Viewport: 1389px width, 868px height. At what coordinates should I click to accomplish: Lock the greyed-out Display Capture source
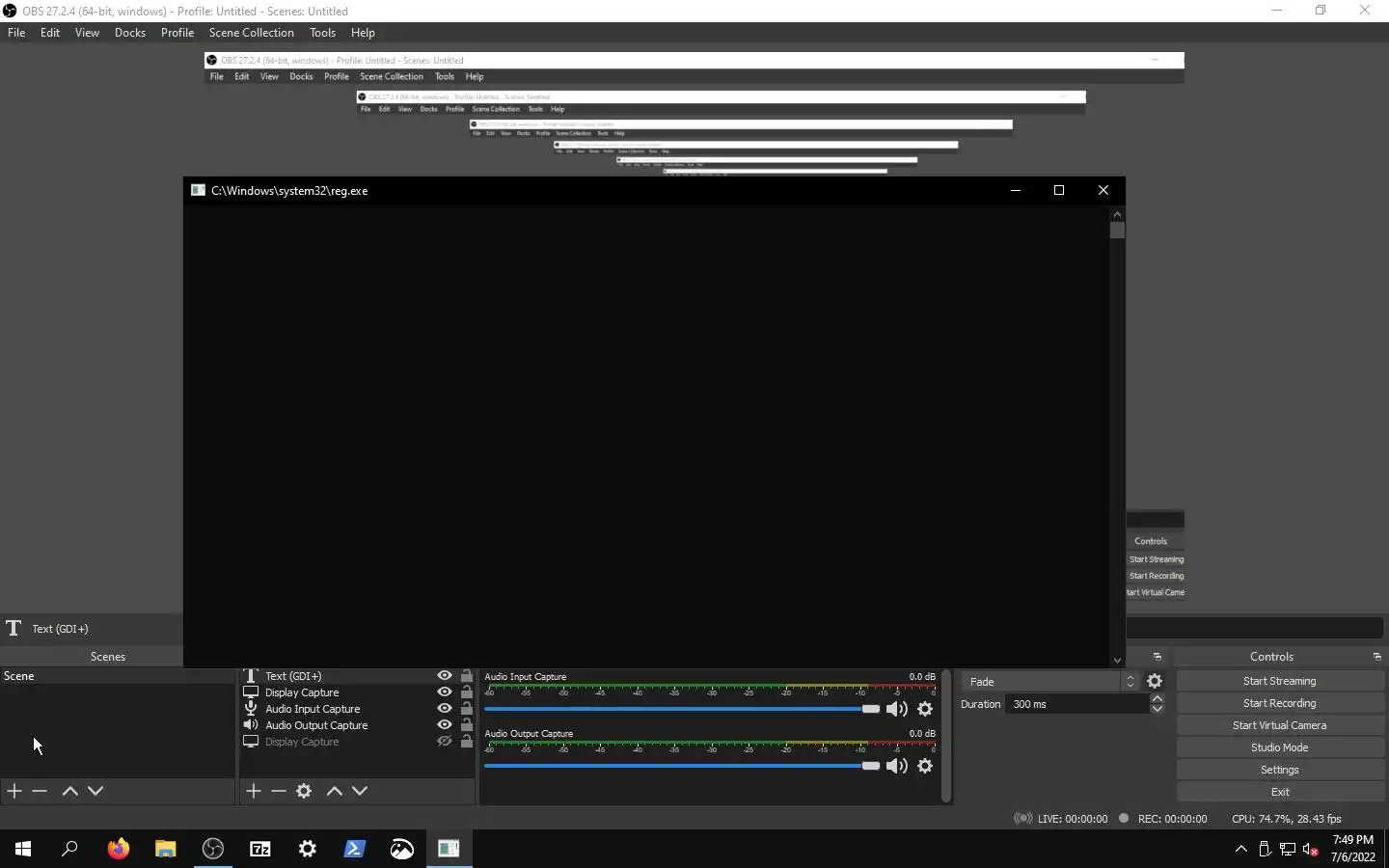[467, 742]
